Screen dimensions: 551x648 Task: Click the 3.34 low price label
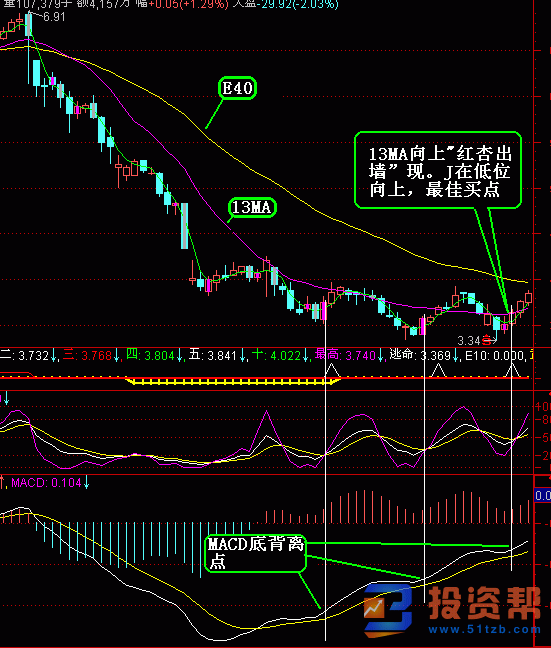(469, 341)
